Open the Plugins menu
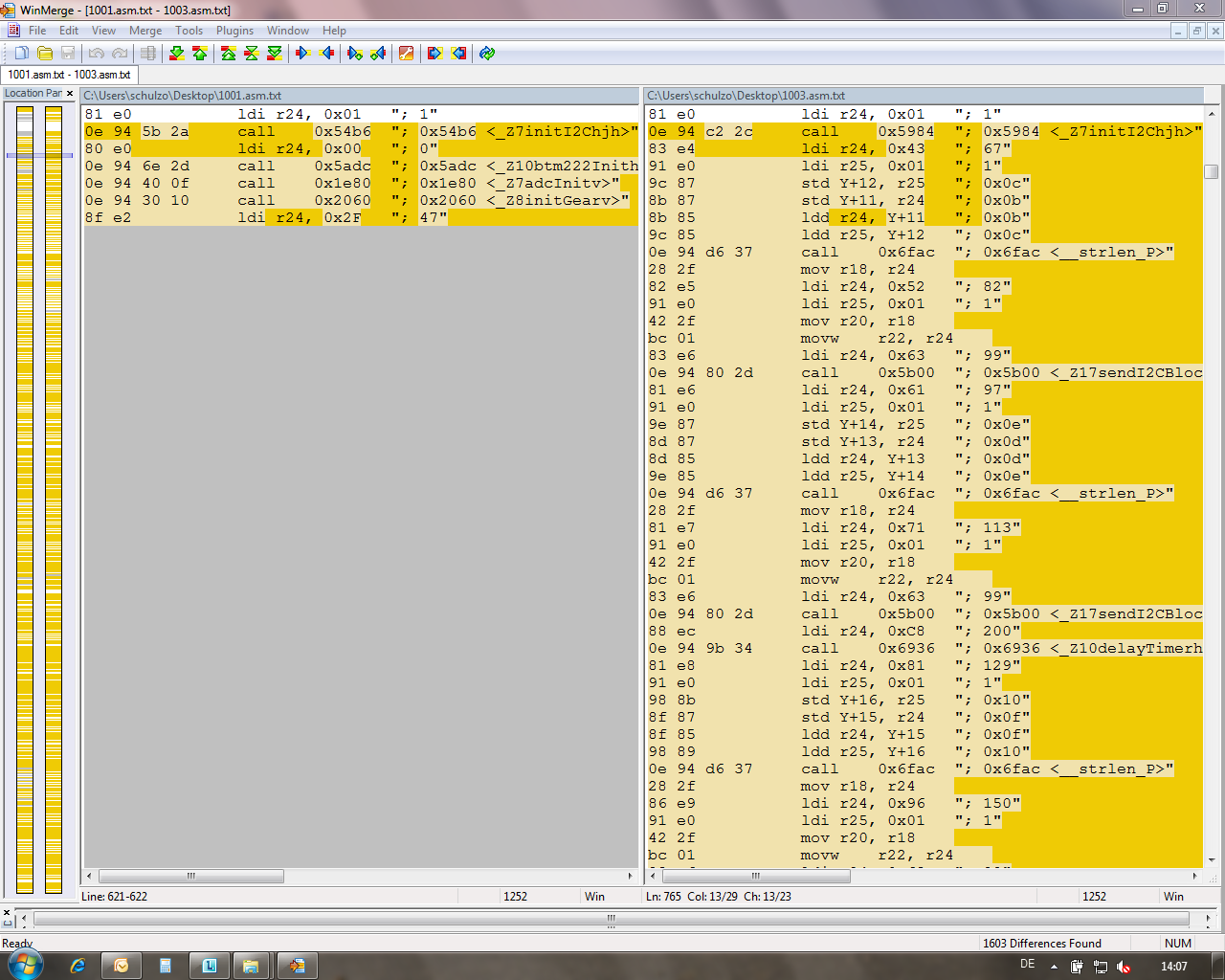The height and width of the screenshot is (980, 1225). click(234, 31)
